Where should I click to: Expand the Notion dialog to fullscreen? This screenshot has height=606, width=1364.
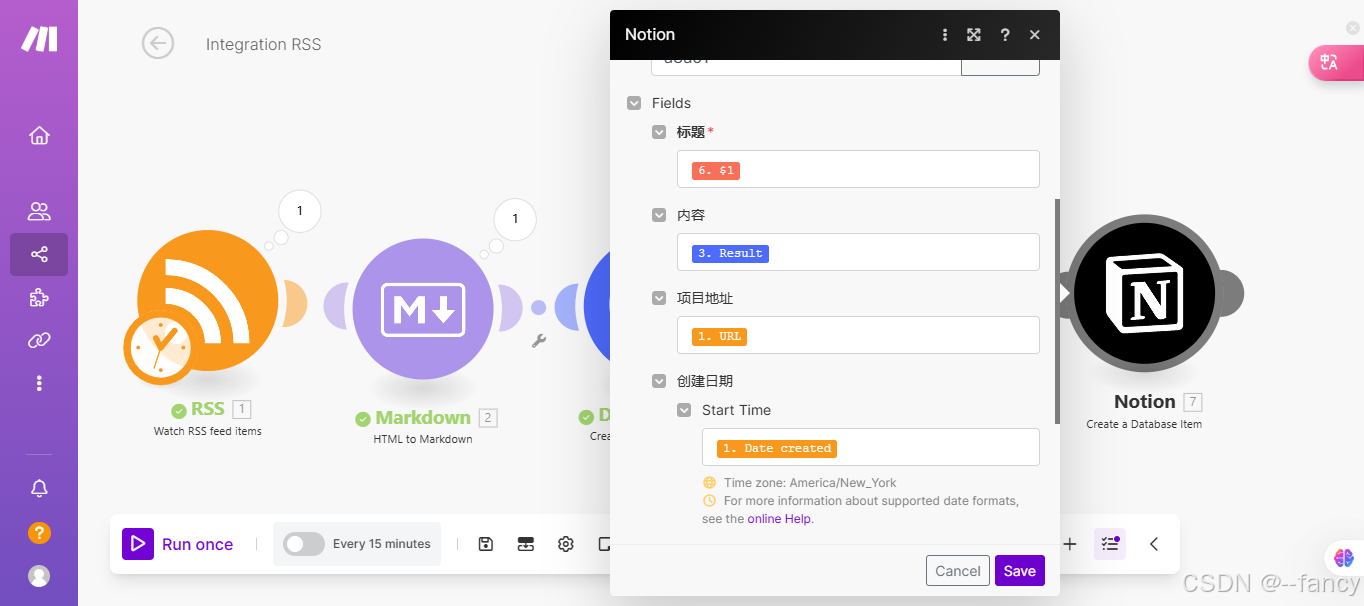974,35
